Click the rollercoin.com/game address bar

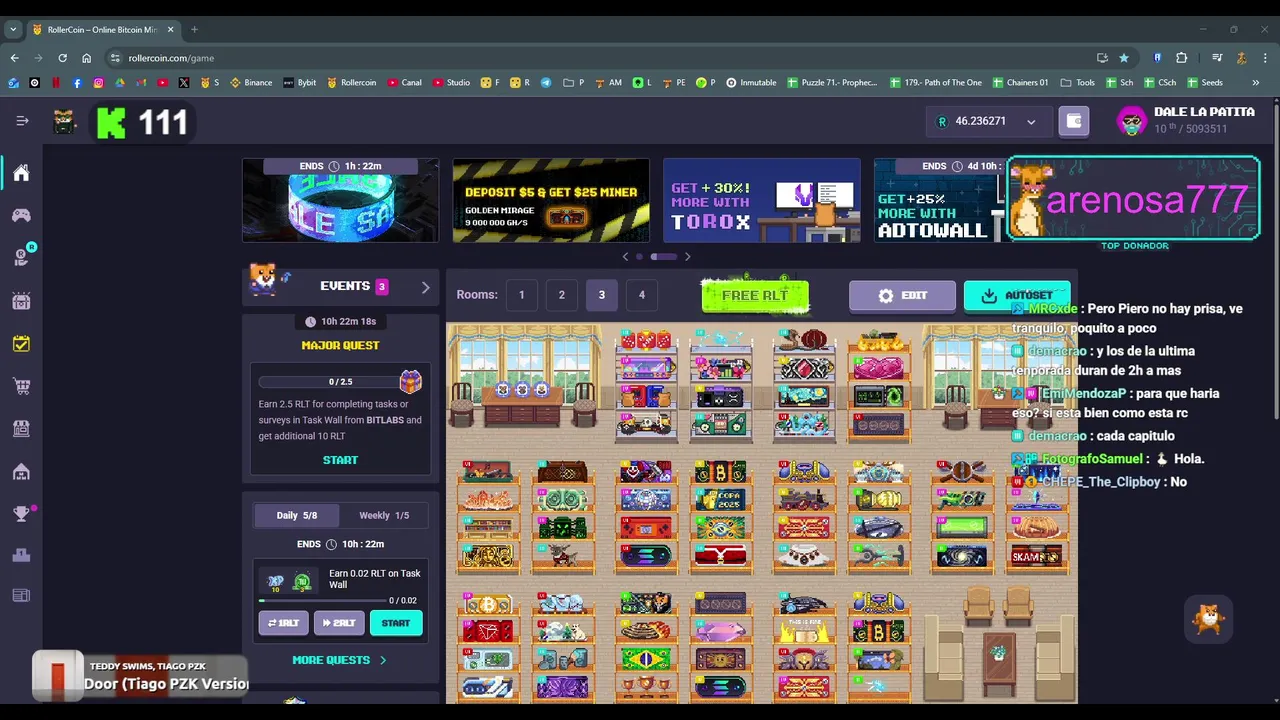point(600,58)
